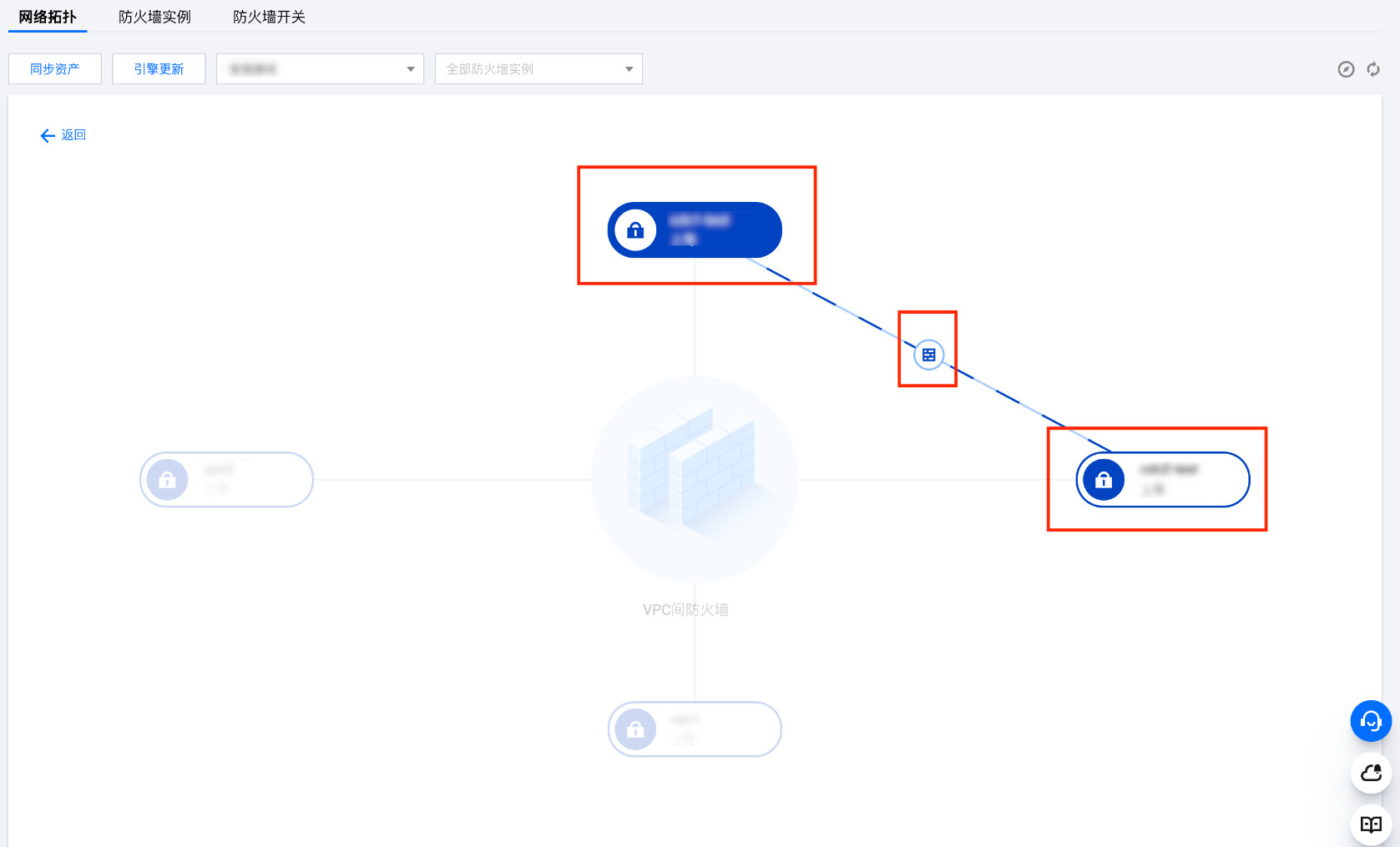Viewport: 1400px width, 847px height.
Task: Click the compass icon in the top right
Action: click(1346, 69)
